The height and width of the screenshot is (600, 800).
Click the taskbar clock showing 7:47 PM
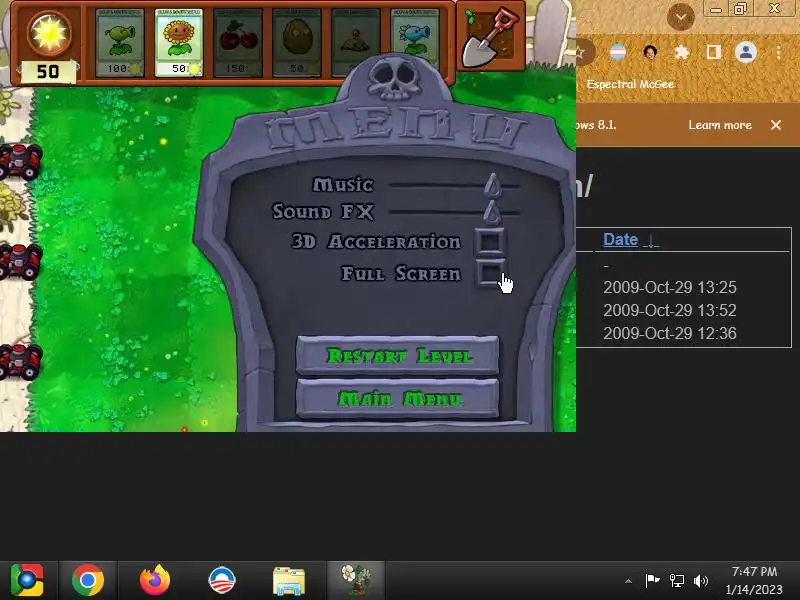754,581
